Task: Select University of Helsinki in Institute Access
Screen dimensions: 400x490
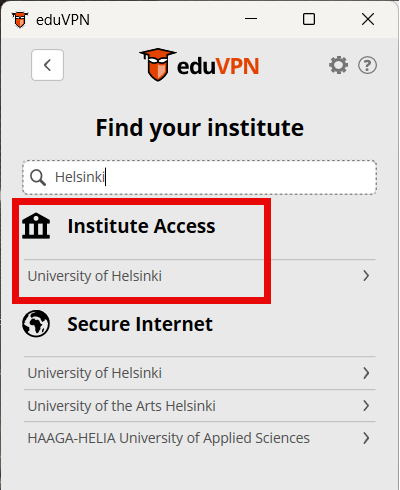Action: point(200,276)
